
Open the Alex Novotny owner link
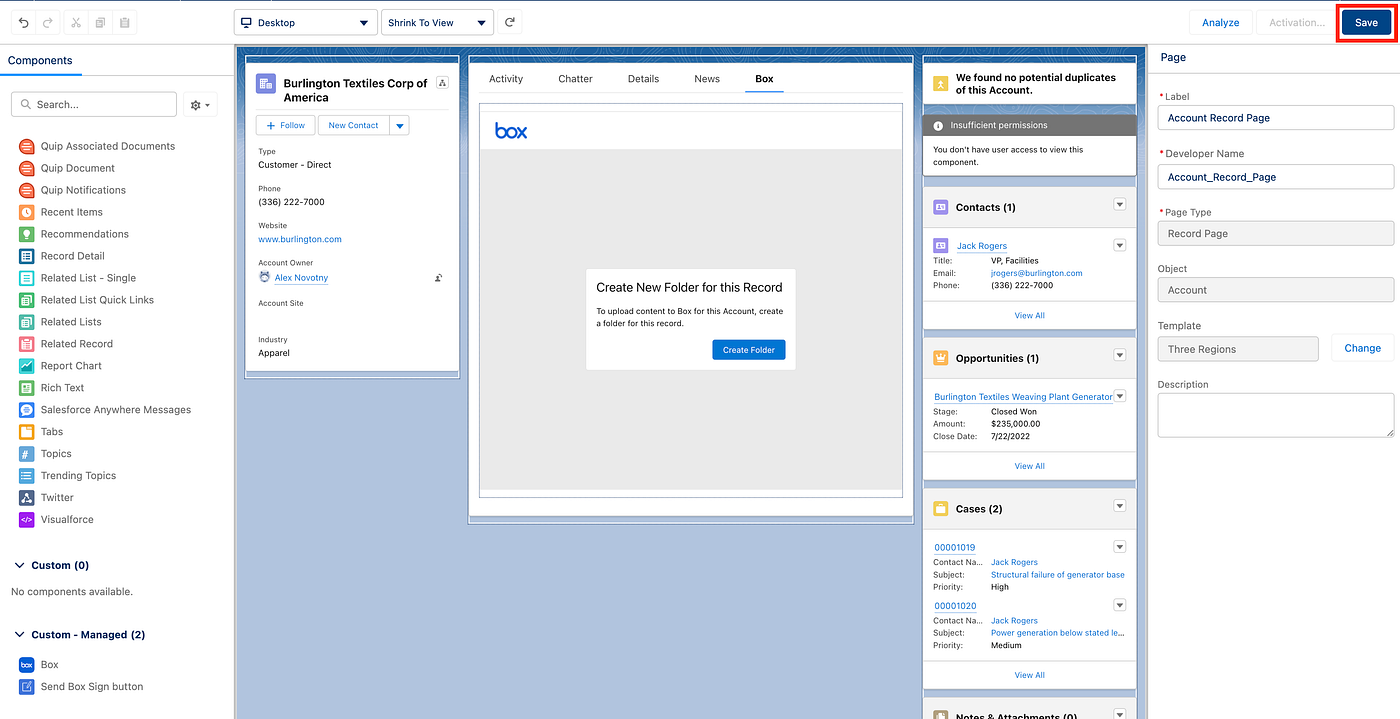point(301,278)
